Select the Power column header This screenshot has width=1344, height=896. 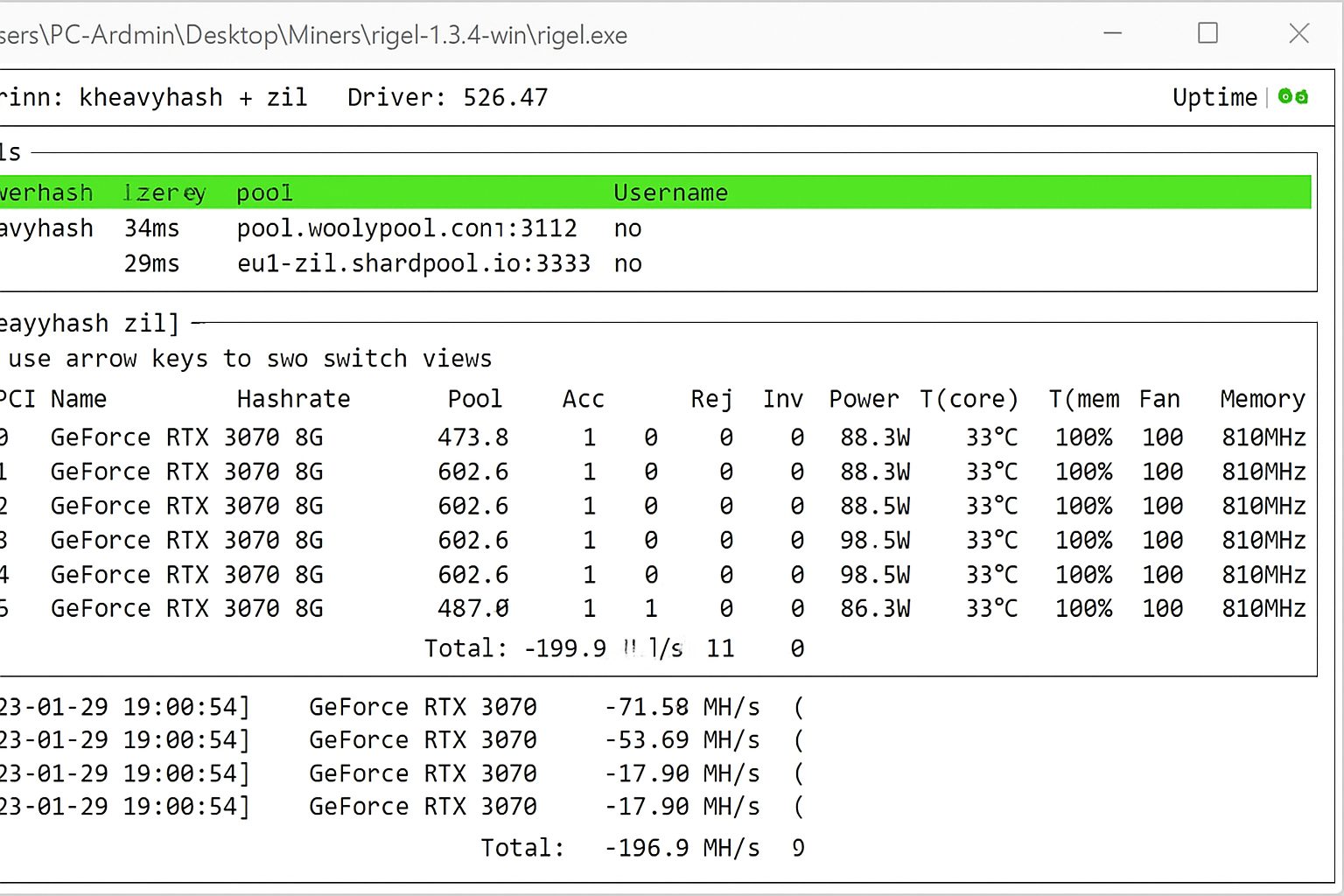tap(863, 399)
